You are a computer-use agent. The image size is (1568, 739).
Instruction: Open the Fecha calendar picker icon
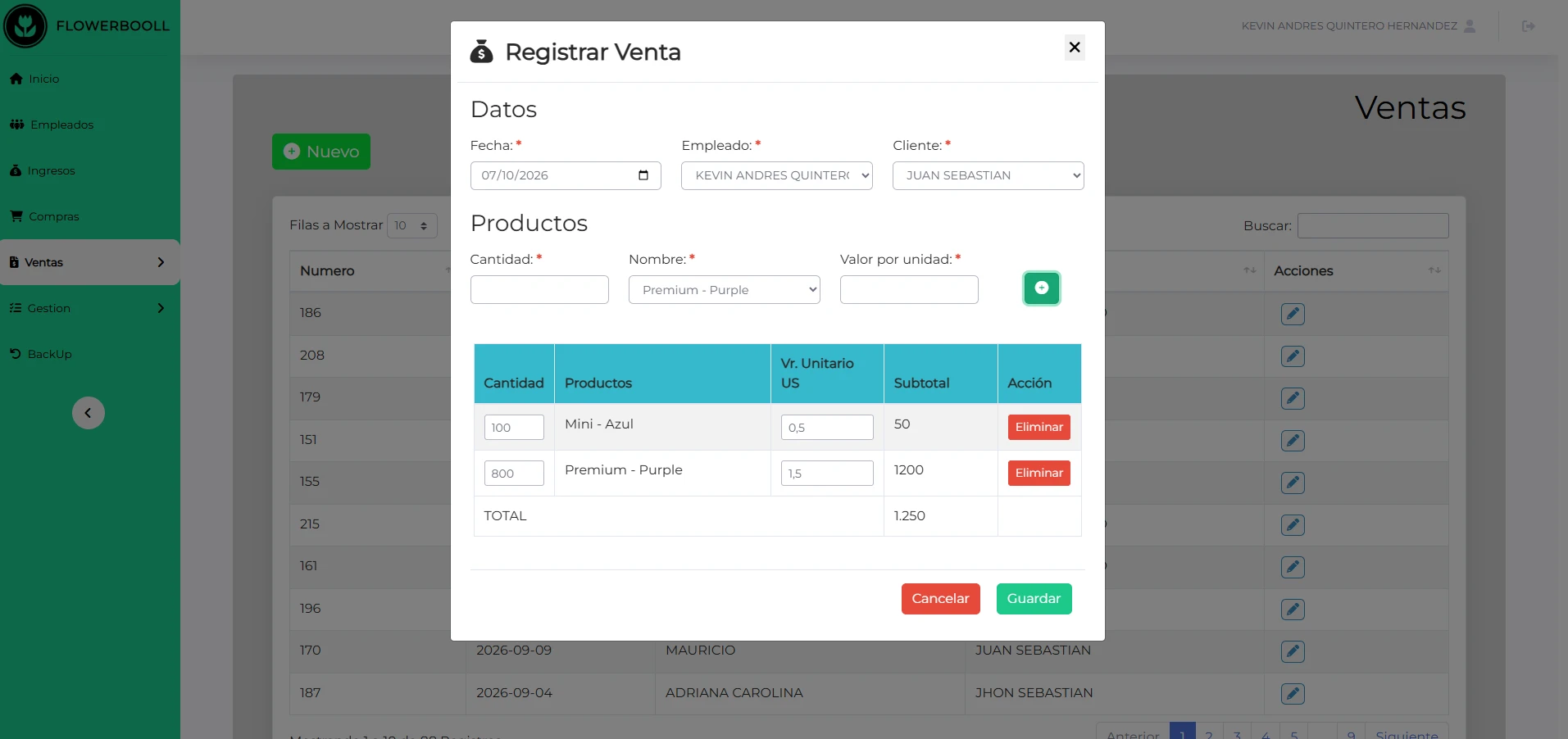click(x=643, y=175)
